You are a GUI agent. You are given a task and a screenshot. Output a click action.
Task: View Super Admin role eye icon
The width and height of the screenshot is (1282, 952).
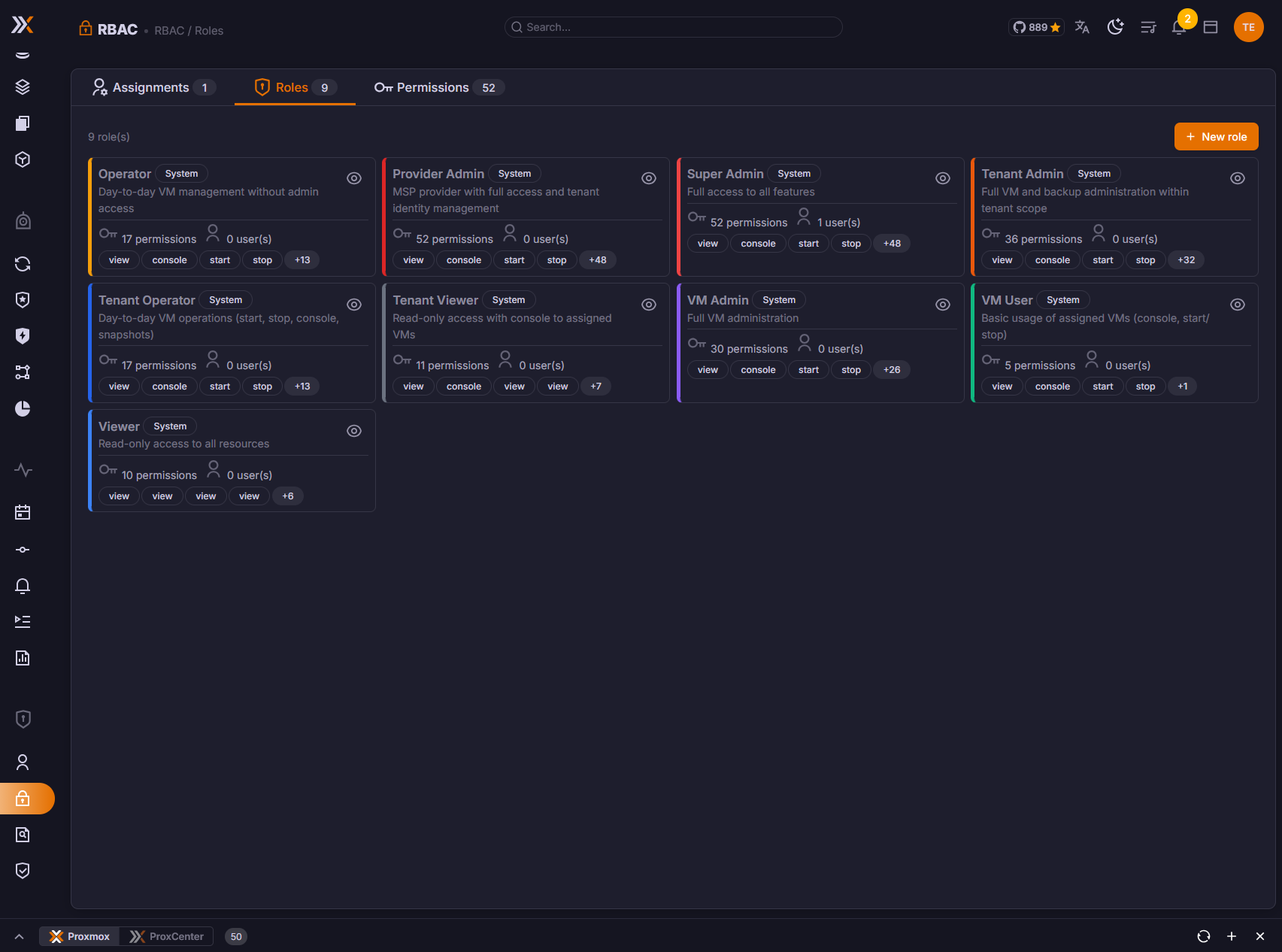[943, 178]
